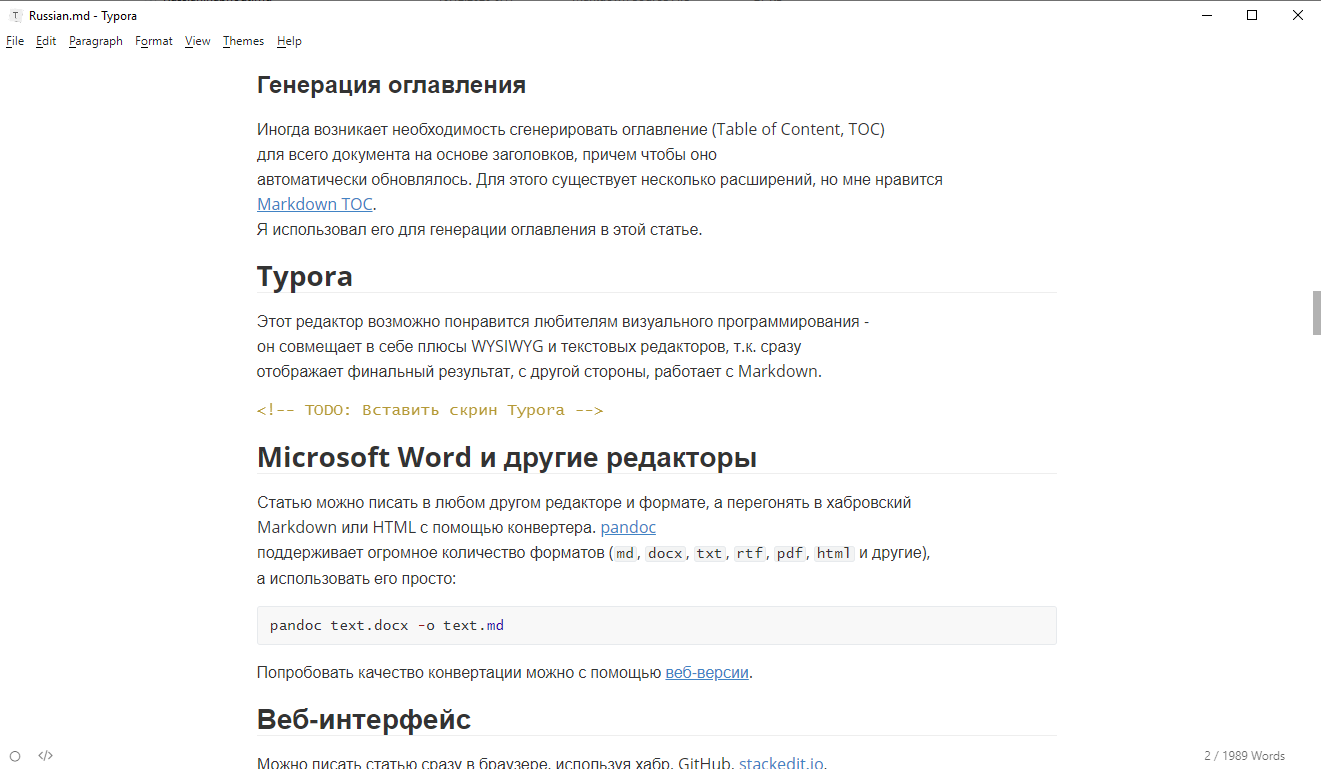1321x769 pixels.
Task: Open the Format menu
Action: click(x=154, y=41)
